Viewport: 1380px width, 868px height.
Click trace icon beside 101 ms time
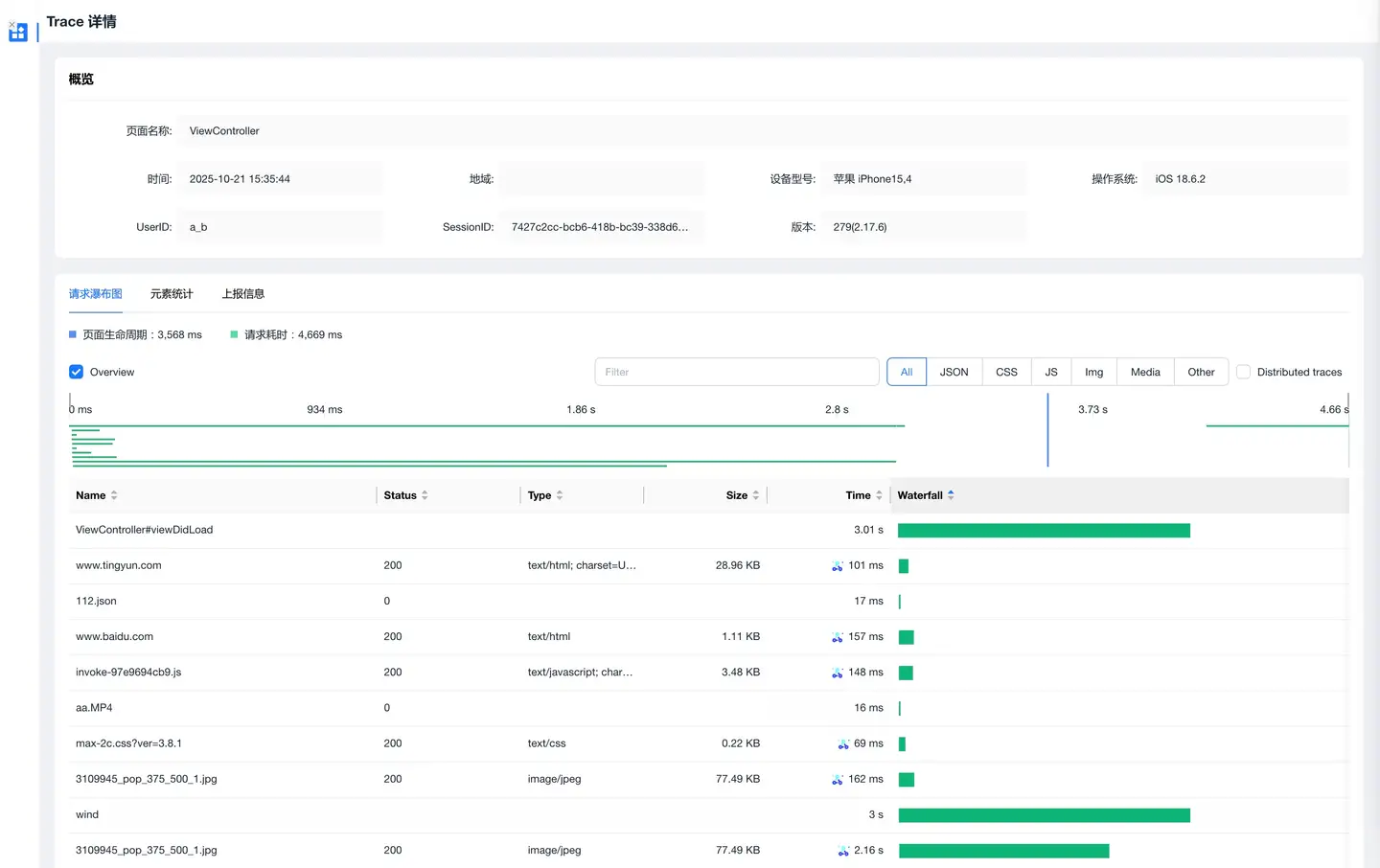tap(837, 566)
